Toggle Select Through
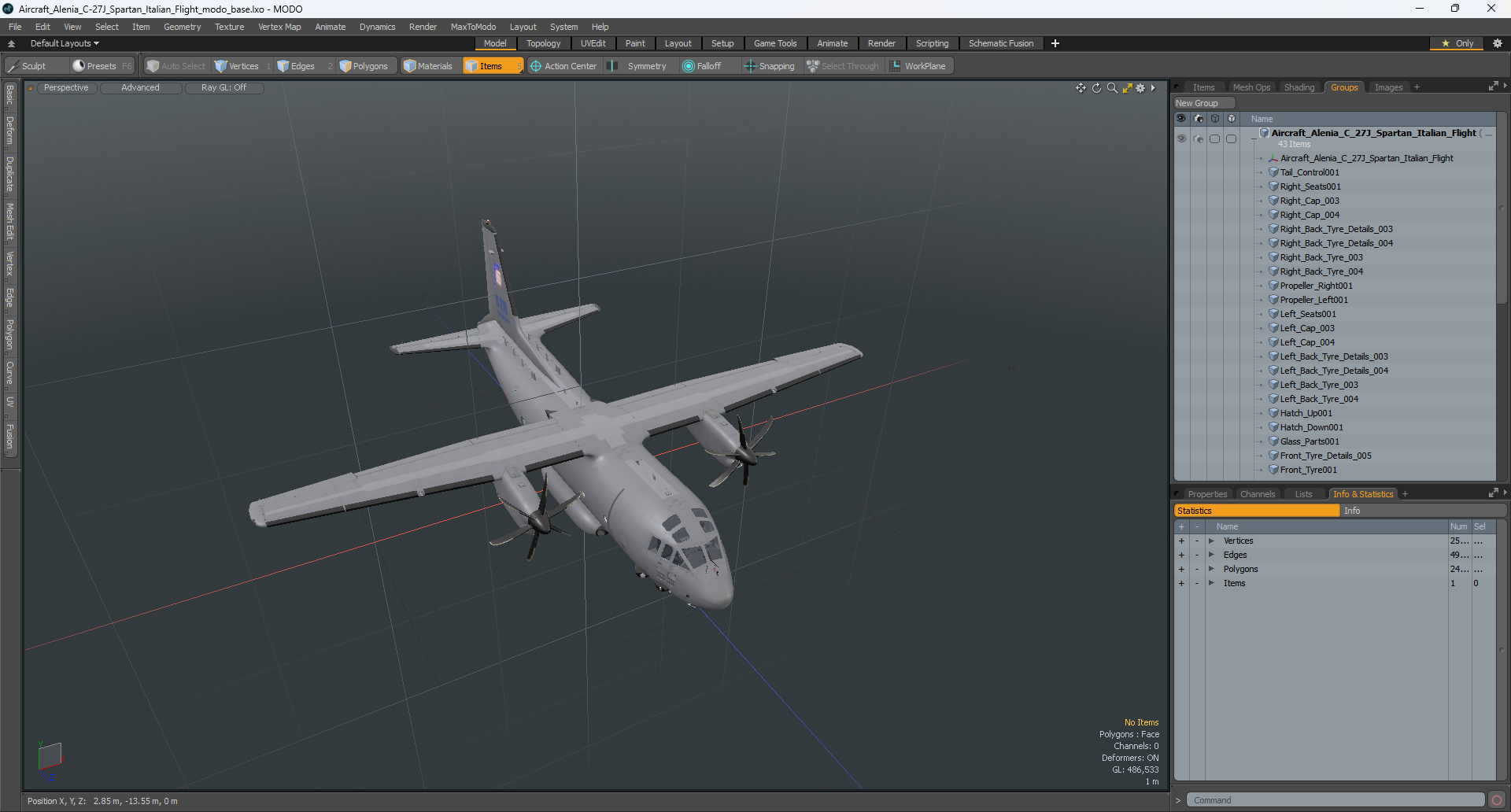The height and width of the screenshot is (812, 1511). (x=843, y=66)
